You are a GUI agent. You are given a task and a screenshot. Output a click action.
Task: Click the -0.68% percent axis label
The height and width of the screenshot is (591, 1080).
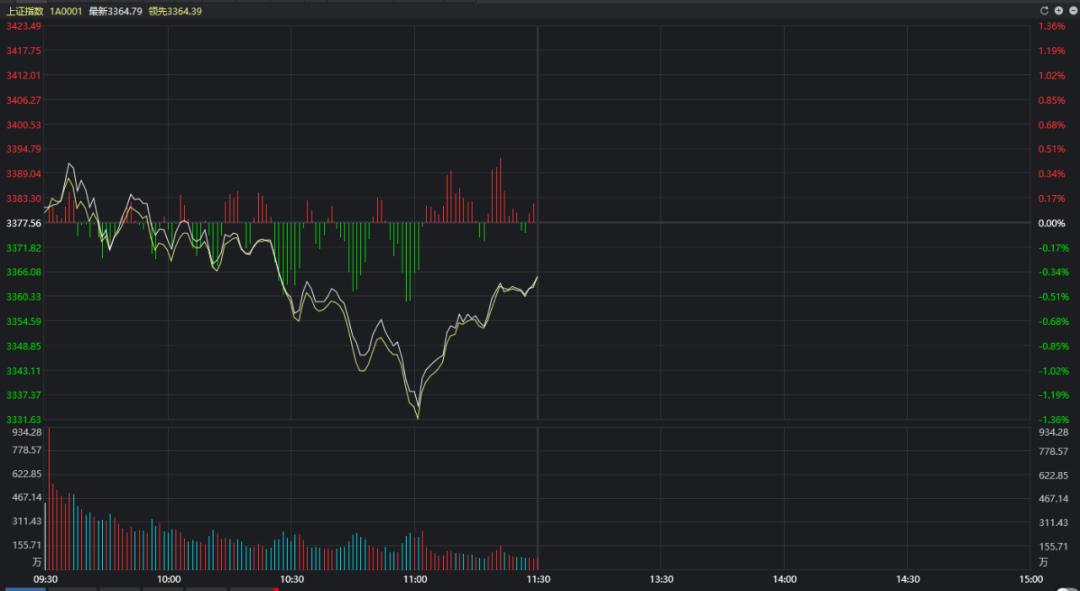1053,321
